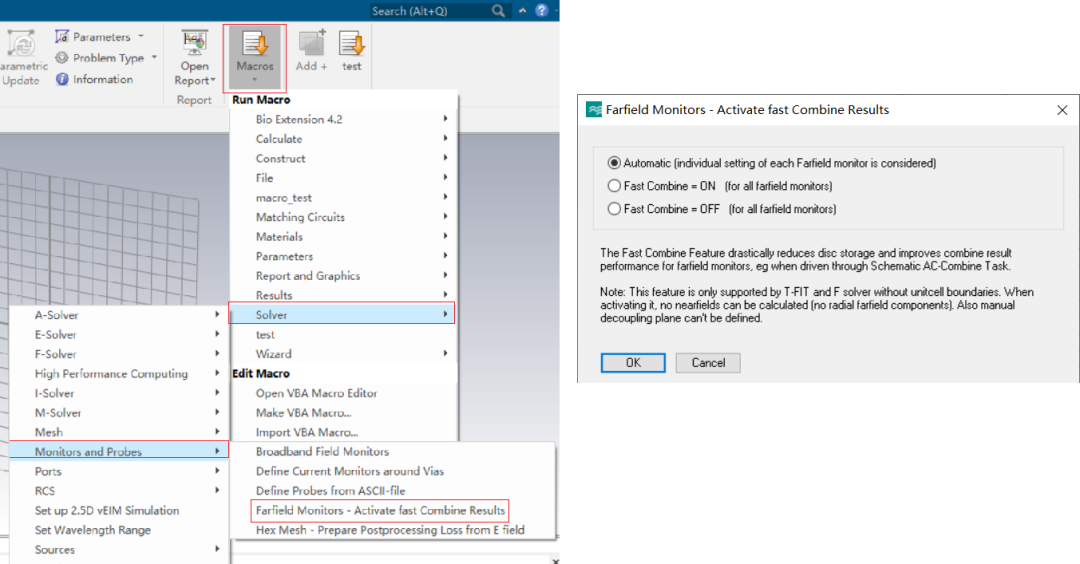Expand the Problem Type dropdown

click(154, 58)
